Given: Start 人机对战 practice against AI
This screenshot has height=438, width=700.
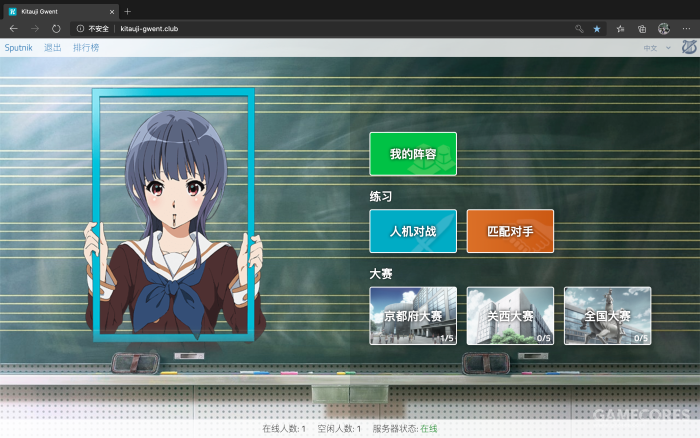Looking at the screenshot, I should [x=413, y=231].
